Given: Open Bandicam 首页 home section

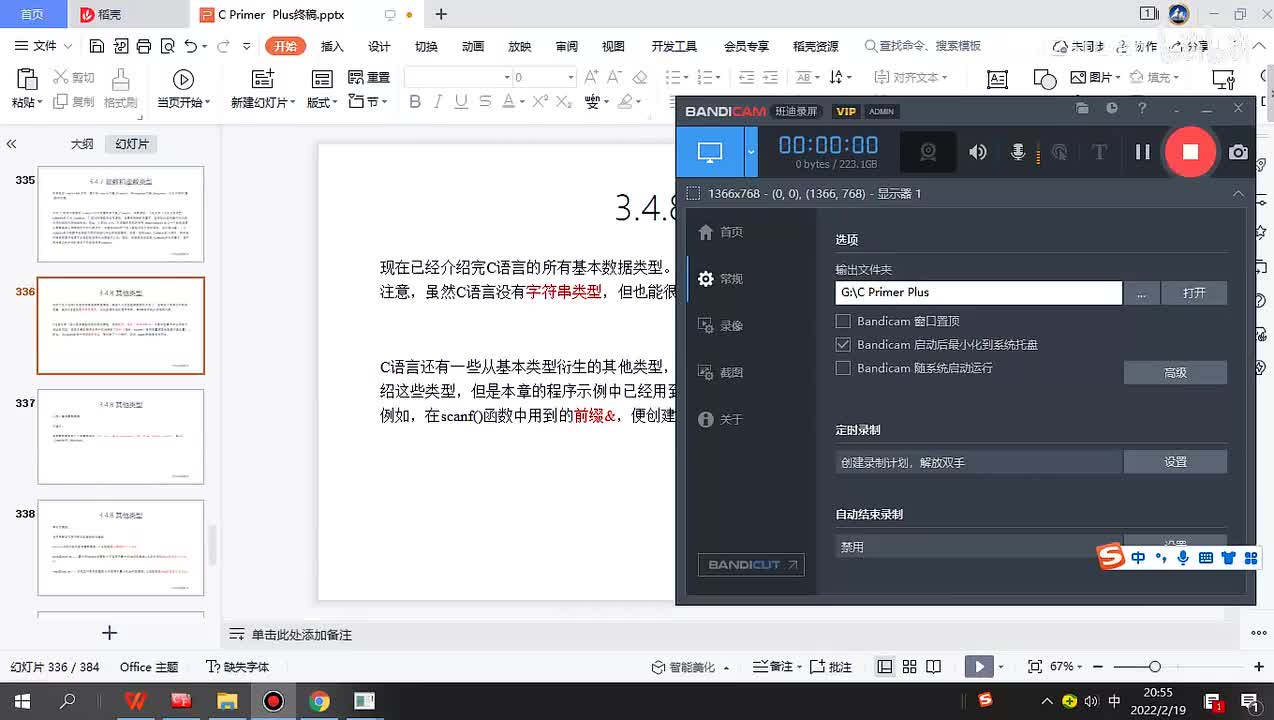Looking at the screenshot, I should tap(720, 232).
